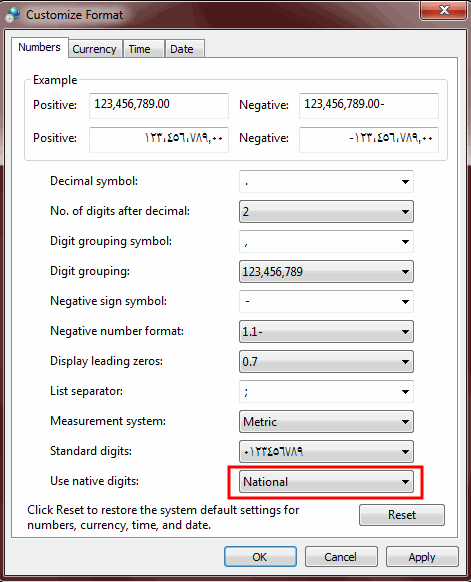Viewport: 471px width, 582px height.
Task: Close the Customize Format dialog
Action: click(x=443, y=10)
